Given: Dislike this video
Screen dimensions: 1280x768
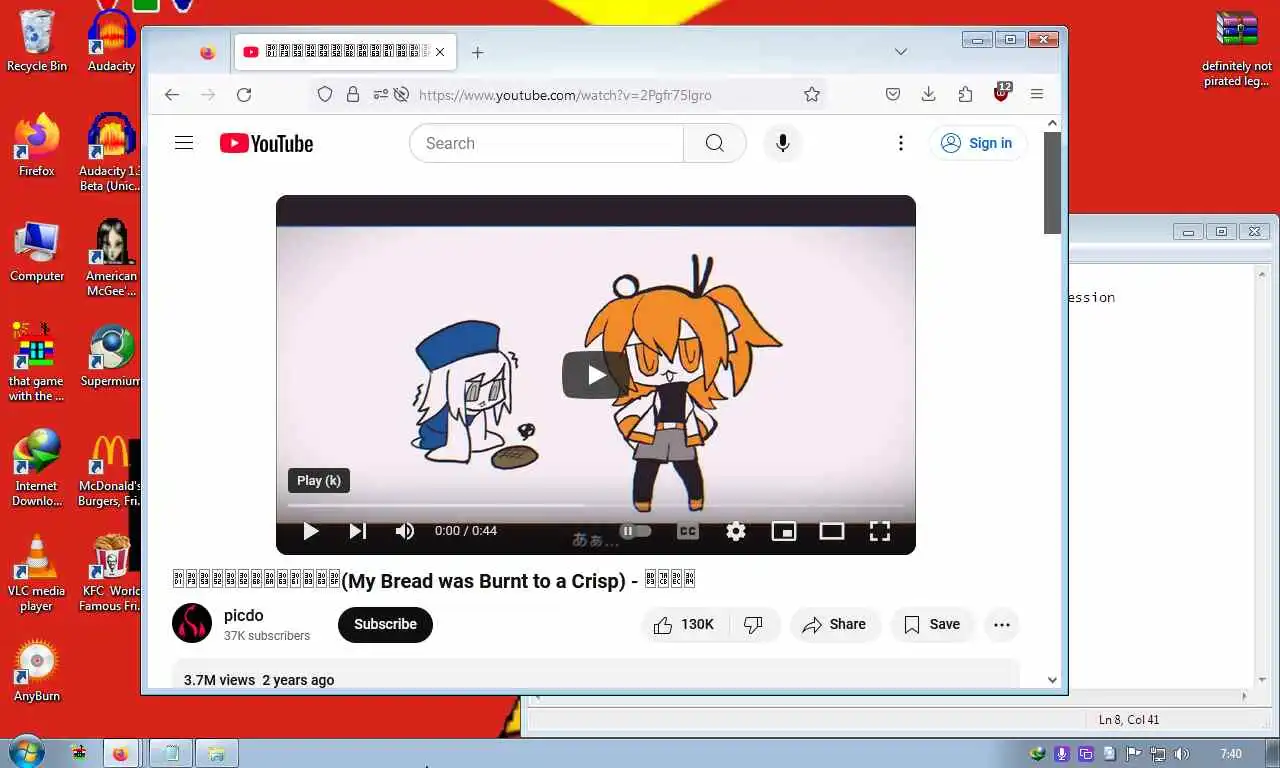Looking at the screenshot, I should (x=755, y=624).
